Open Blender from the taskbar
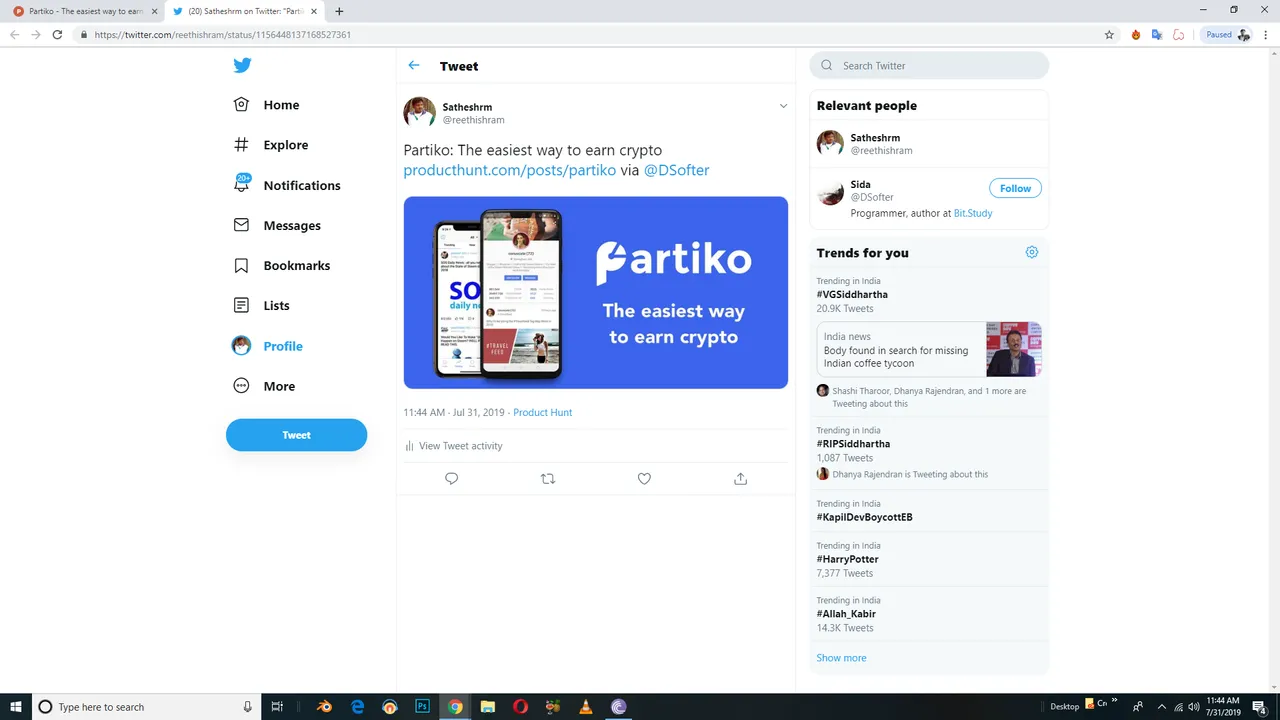The image size is (1280, 720). point(324,707)
